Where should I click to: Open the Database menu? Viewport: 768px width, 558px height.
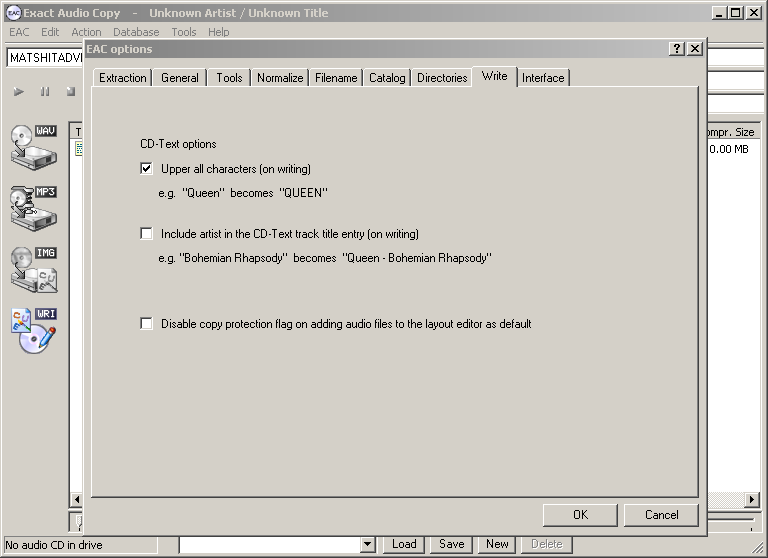tap(136, 32)
